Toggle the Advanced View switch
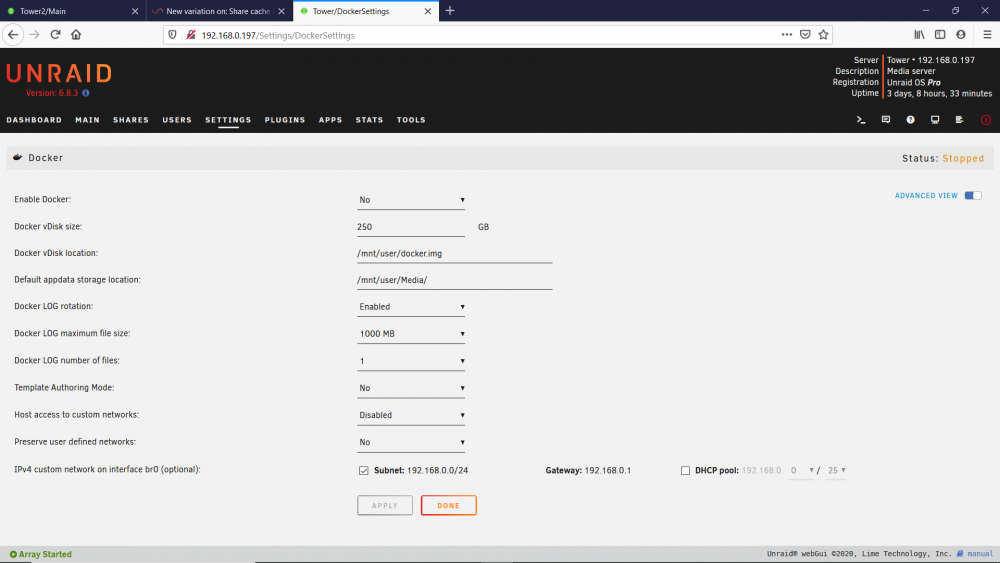1000x563 pixels. 973,196
